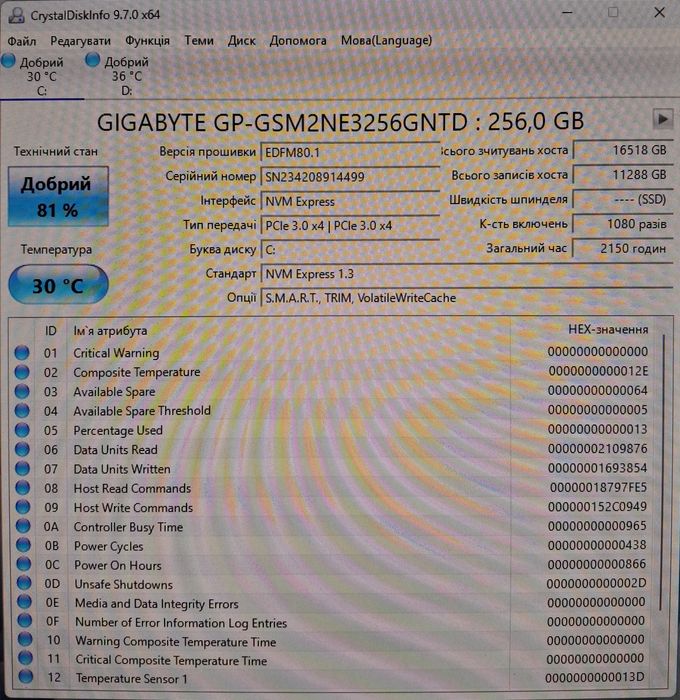680x700 pixels.
Task: Click status orb for Data Units Read
Action: click(22, 449)
